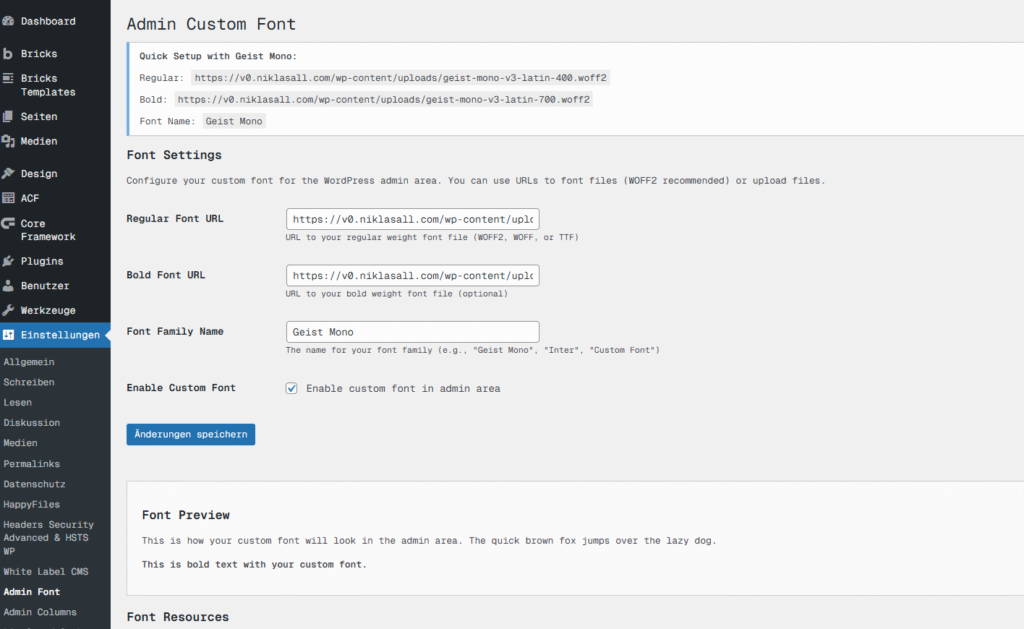The width and height of the screenshot is (1024, 629).
Task: Select the ACF icon in sidebar
Action: [9, 199]
